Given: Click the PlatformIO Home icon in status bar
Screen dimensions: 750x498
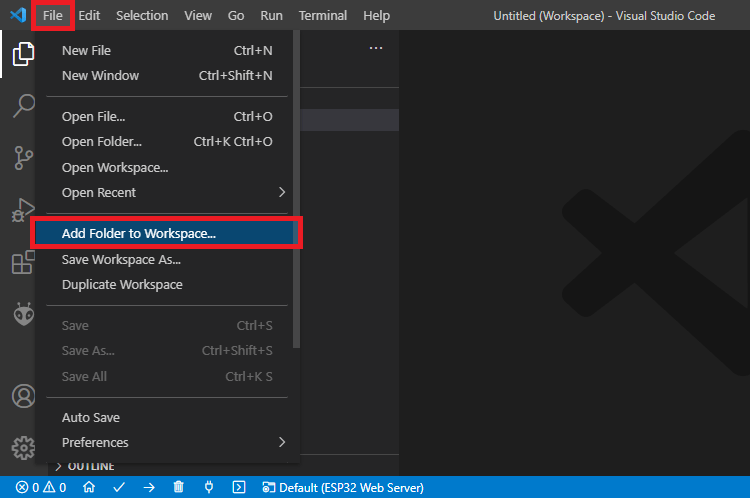Looking at the screenshot, I should (89, 488).
